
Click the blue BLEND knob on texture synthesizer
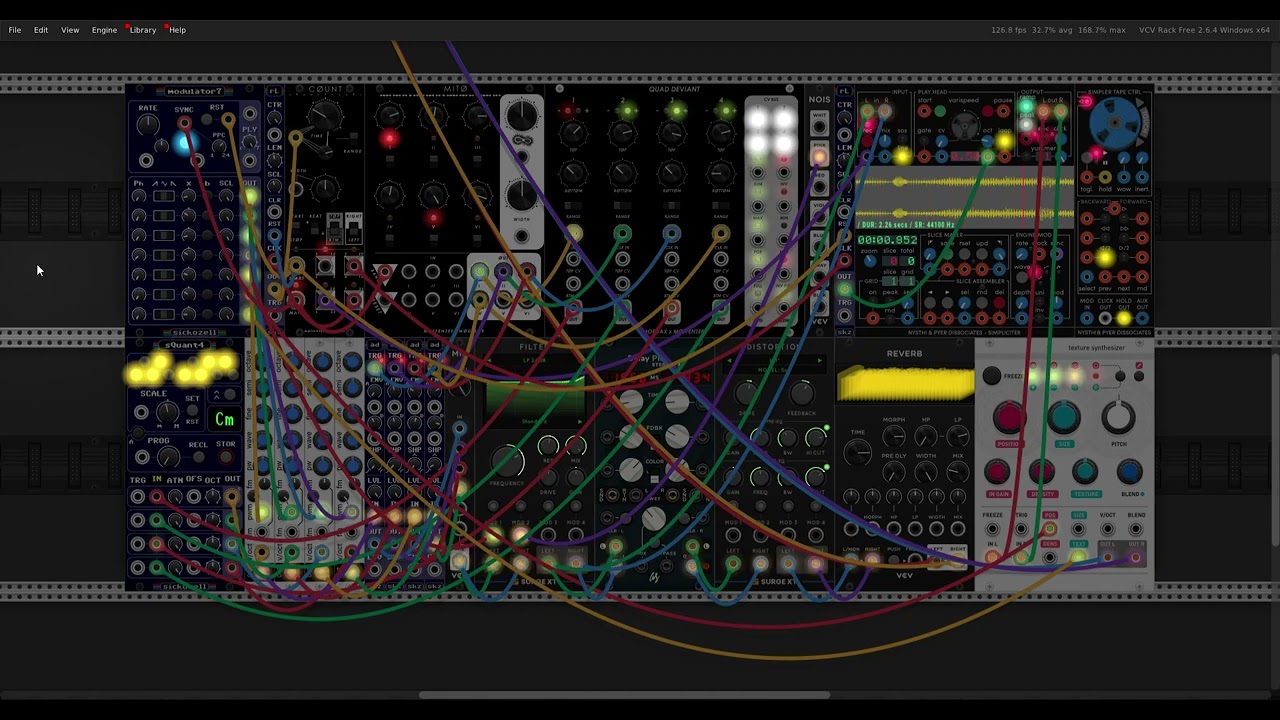[1130, 471]
